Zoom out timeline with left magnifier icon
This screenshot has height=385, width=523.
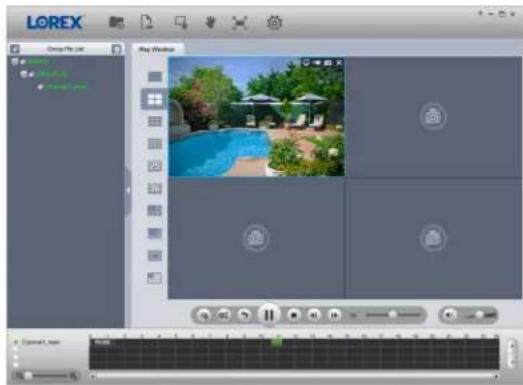19,376
